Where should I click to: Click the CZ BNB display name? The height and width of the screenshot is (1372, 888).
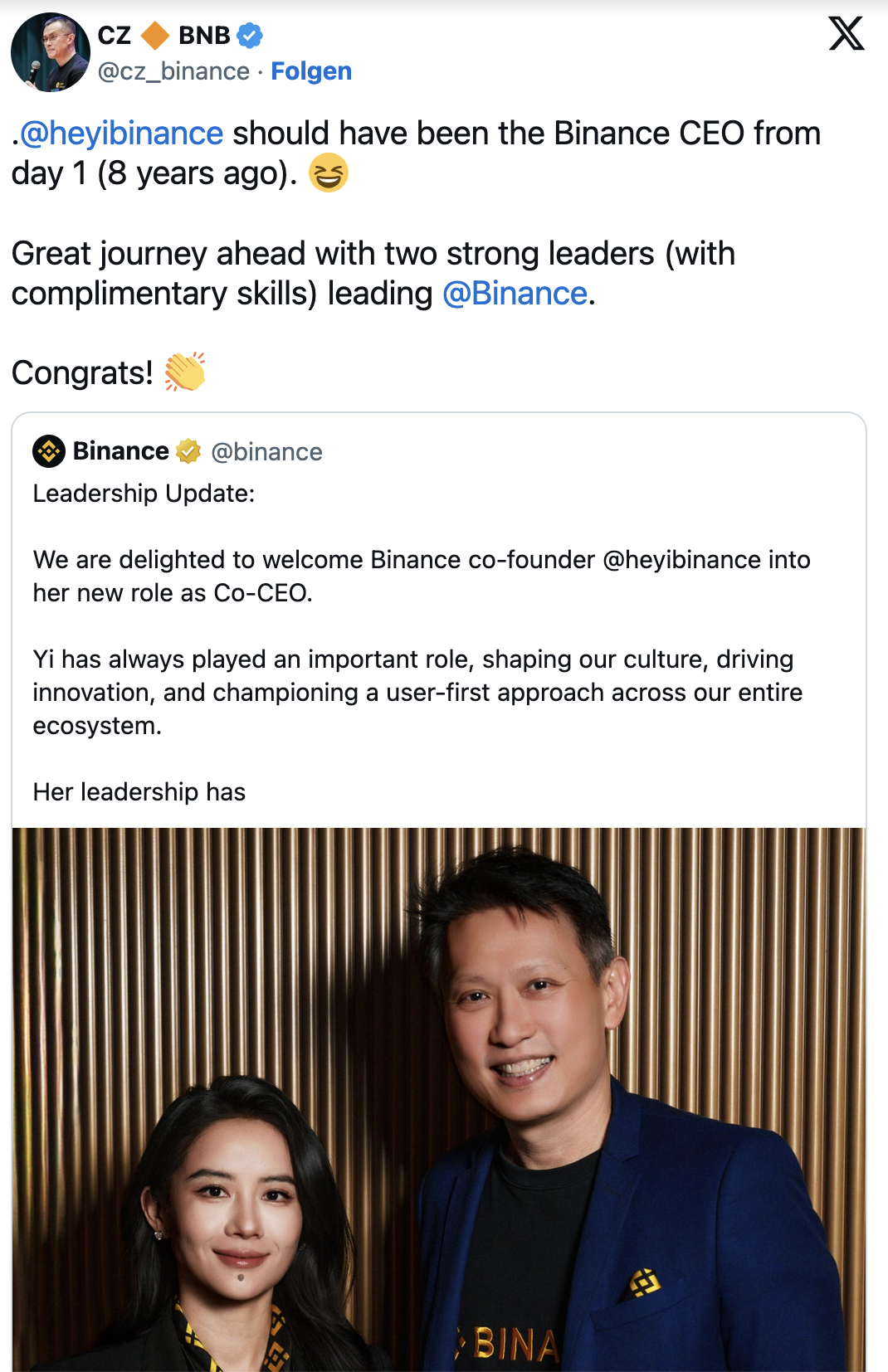(164, 36)
